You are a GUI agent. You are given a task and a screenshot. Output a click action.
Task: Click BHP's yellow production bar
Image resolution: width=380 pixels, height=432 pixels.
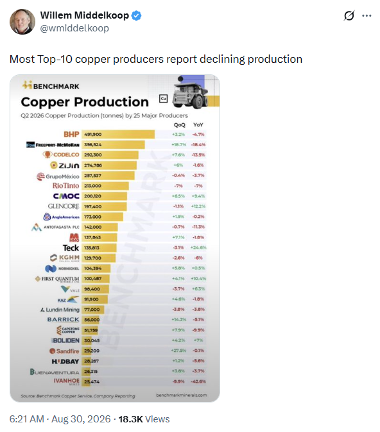tap(118, 134)
